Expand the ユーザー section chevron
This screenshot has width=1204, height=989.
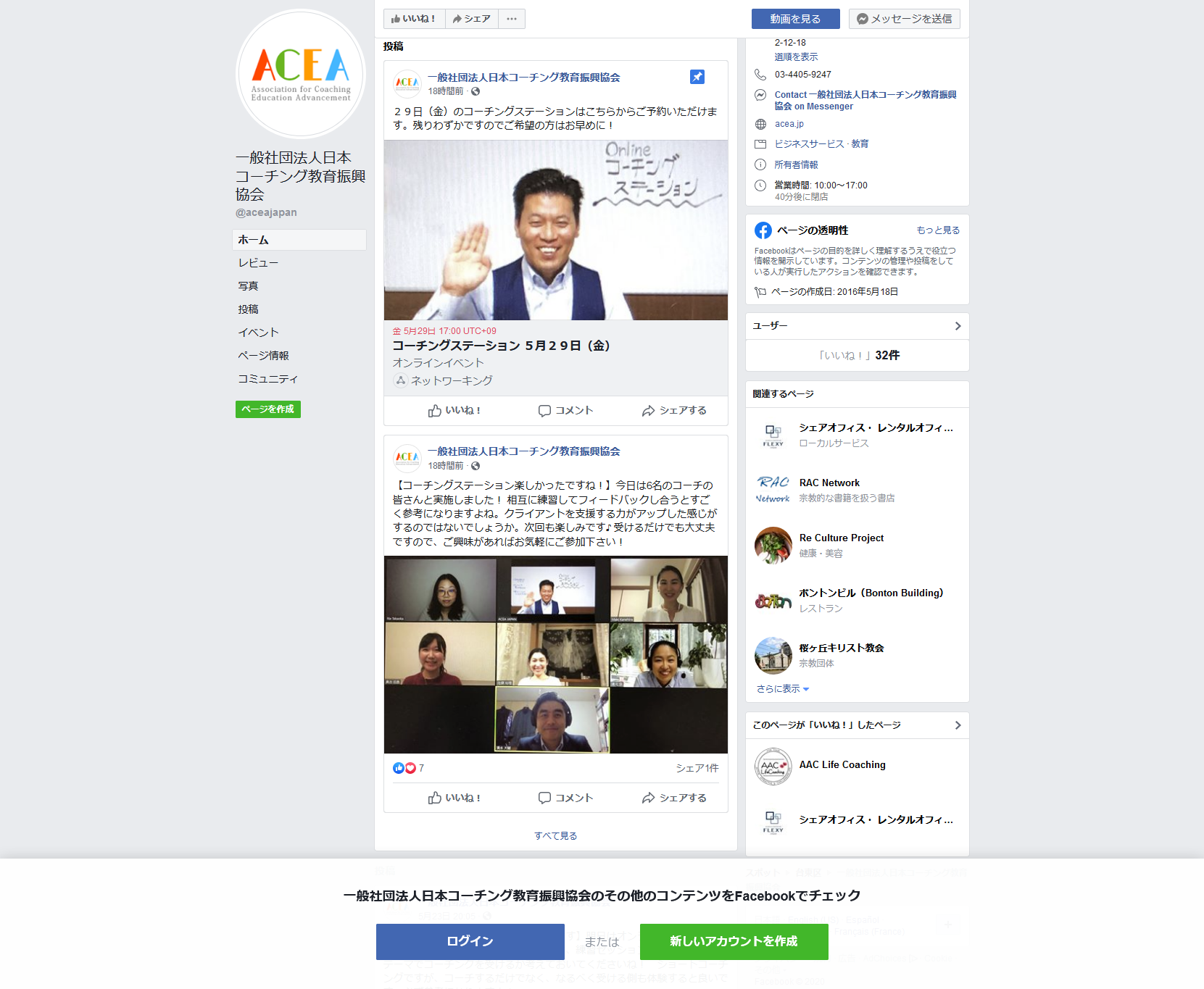coord(958,326)
